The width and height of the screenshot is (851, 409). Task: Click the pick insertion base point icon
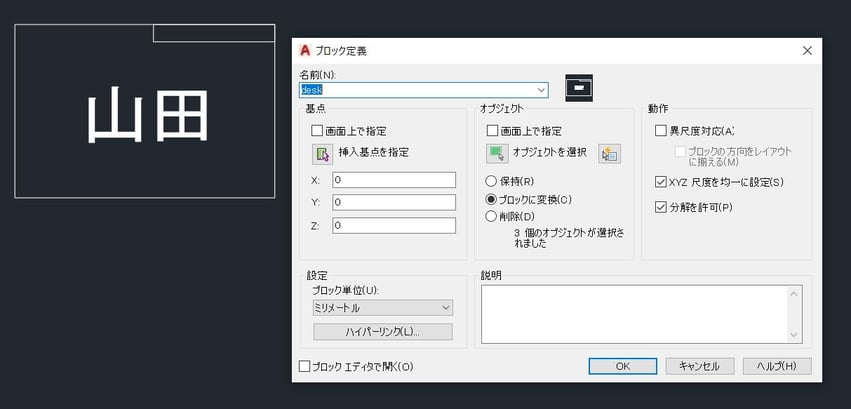tap(322, 154)
